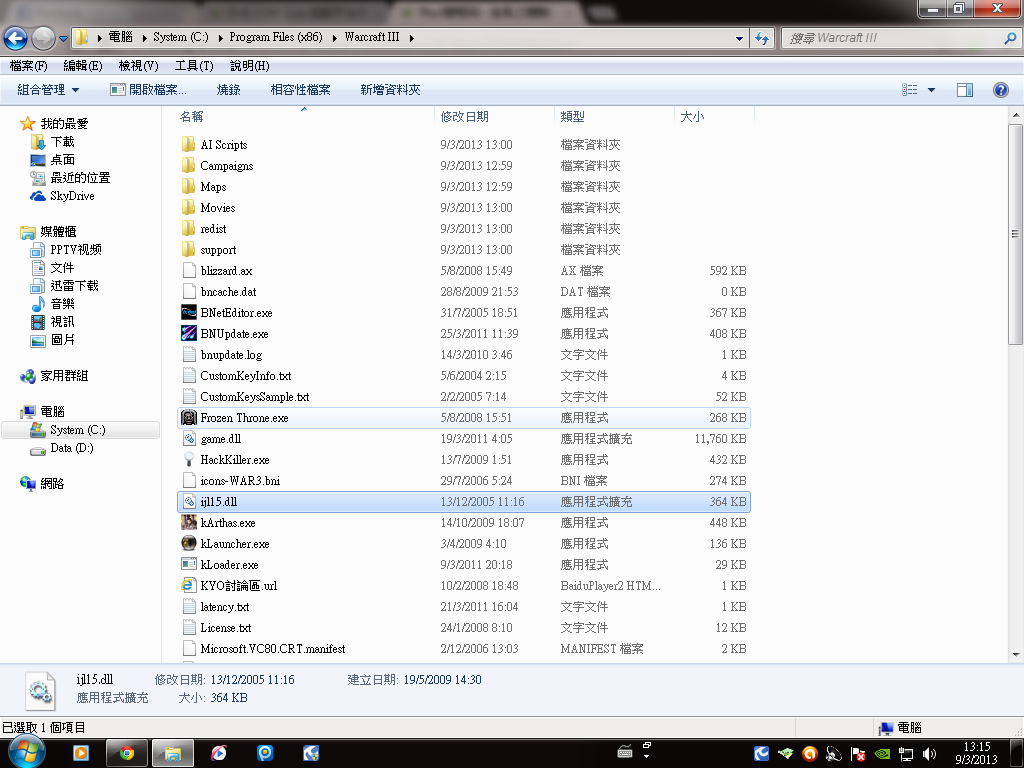
Task: Open the 編輯(E) menu
Action: tap(83, 66)
